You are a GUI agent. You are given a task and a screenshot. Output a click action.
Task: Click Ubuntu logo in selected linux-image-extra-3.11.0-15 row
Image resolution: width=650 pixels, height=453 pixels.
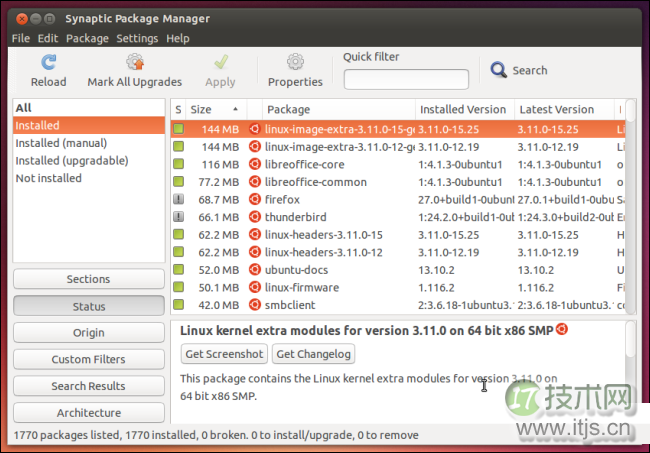255,129
